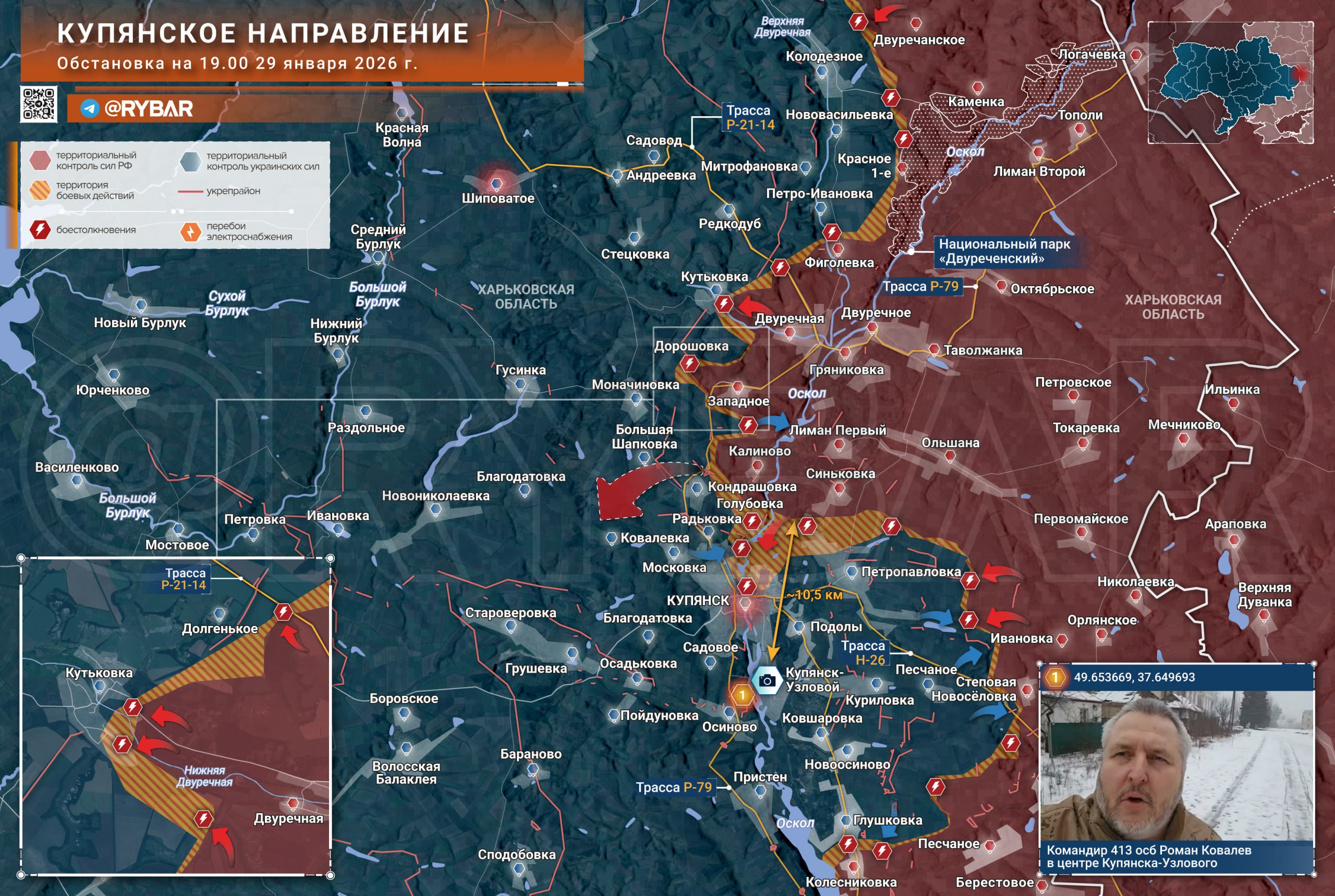This screenshot has width=1335, height=896.
Task: Click the QR code beside the RYBAR logo
Action: [x=38, y=104]
